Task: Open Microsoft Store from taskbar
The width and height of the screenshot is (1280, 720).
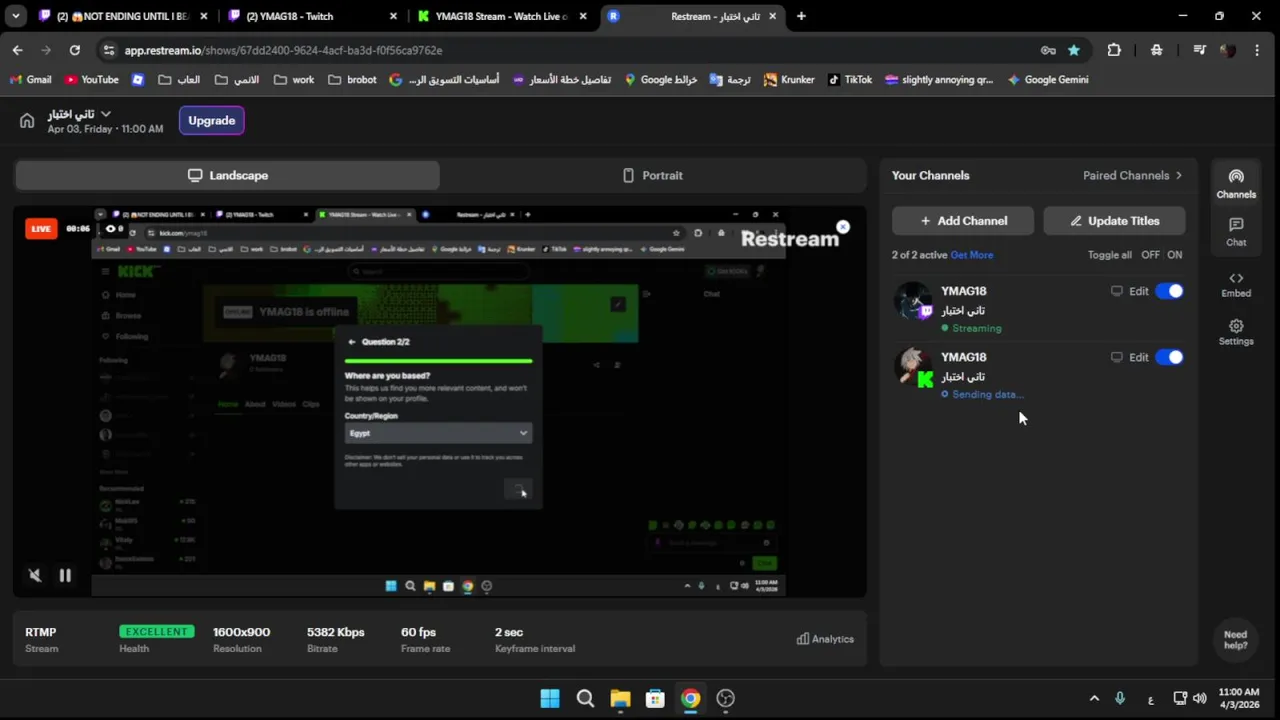Action: [x=655, y=699]
